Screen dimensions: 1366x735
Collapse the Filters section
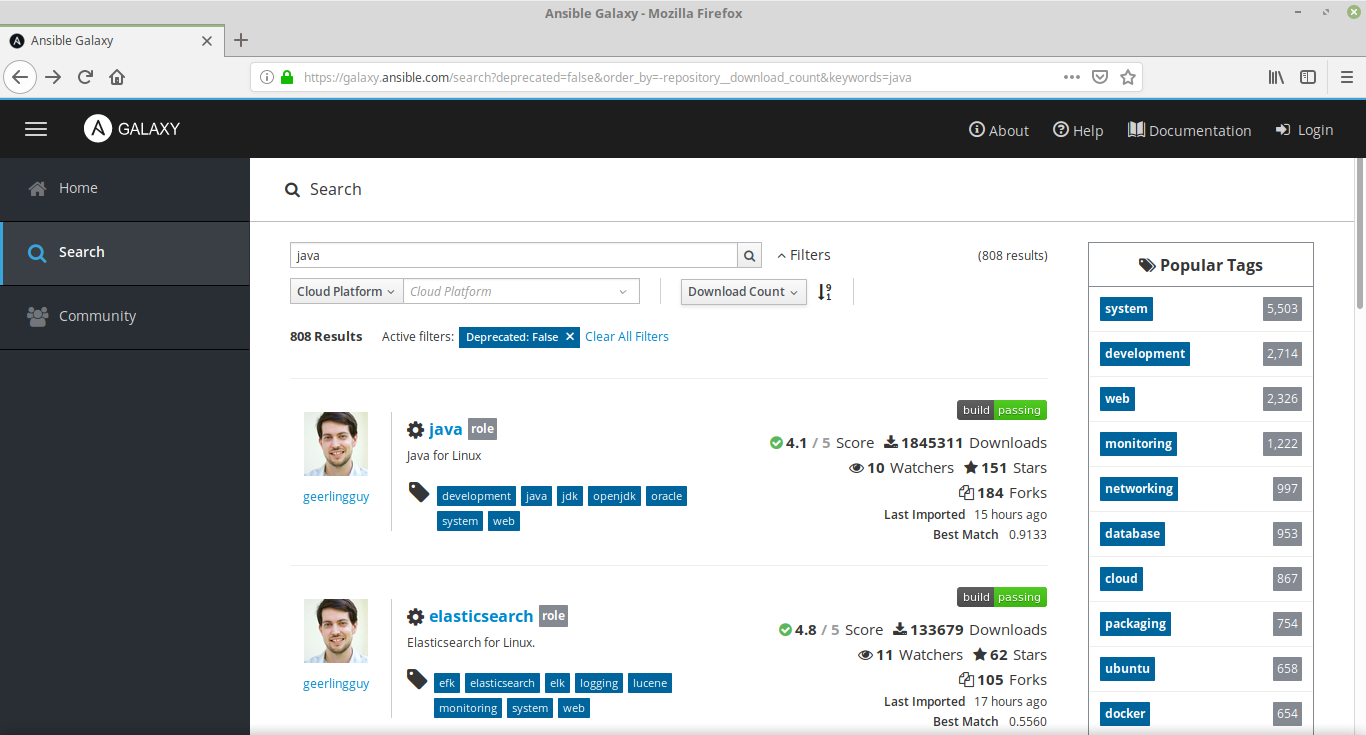tap(804, 255)
